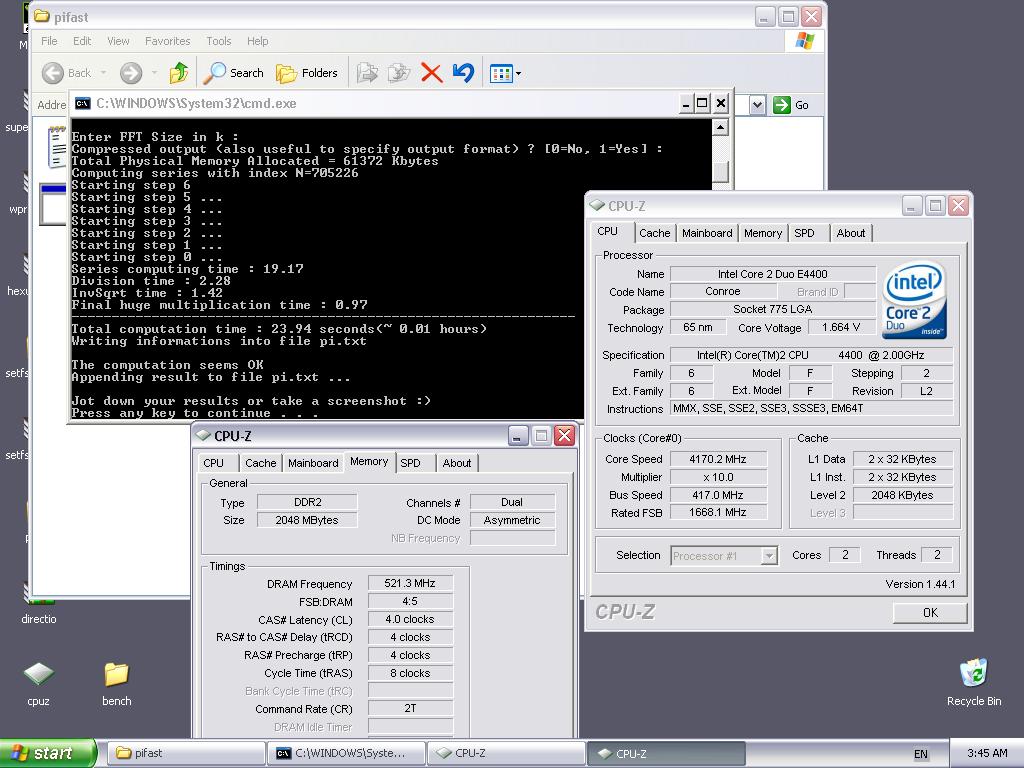Click the right CPU-Z title bar icon
This screenshot has width=1024, height=768.
coord(597,205)
